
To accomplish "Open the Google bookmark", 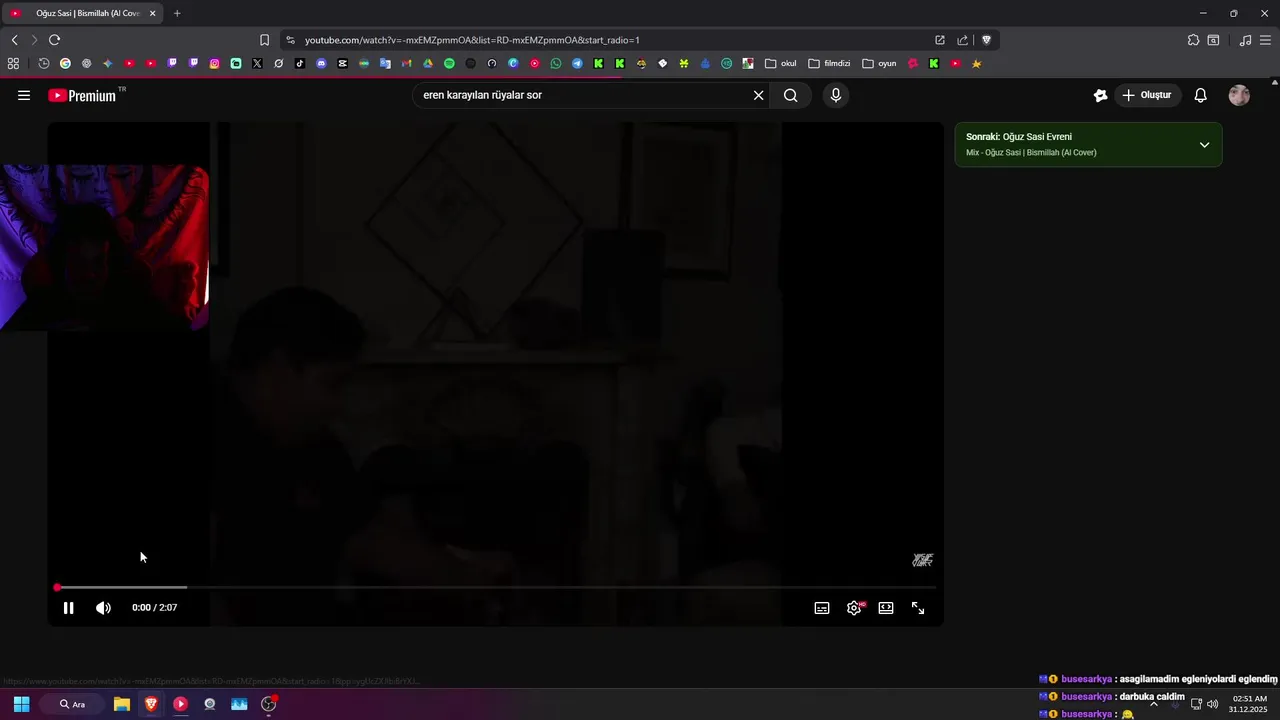I will click(x=65, y=63).
